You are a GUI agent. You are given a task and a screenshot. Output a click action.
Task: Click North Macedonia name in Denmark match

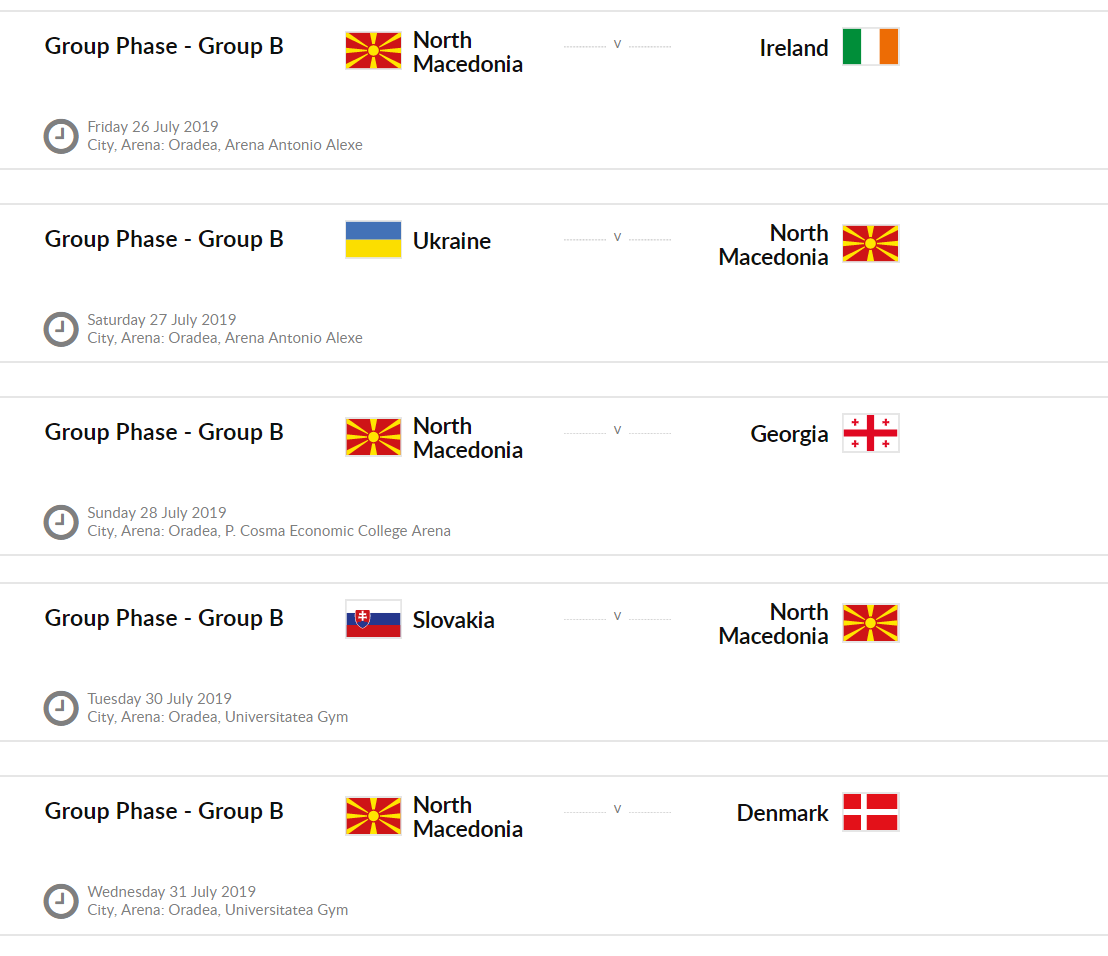click(x=467, y=817)
